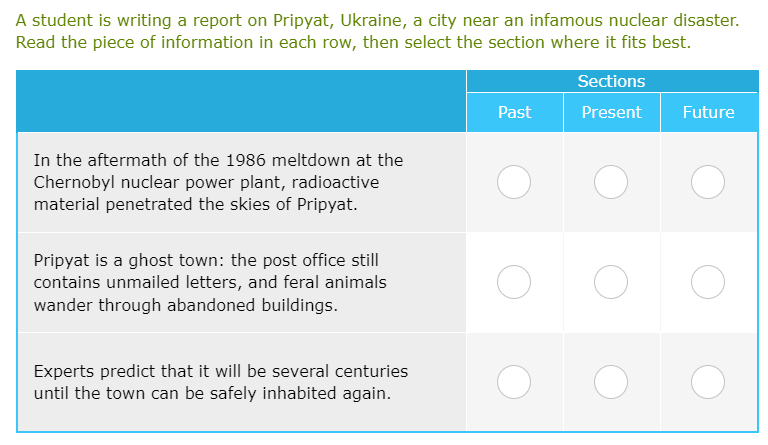This screenshot has width=768, height=445.
Task: Click the Past column header
Action: [514, 112]
